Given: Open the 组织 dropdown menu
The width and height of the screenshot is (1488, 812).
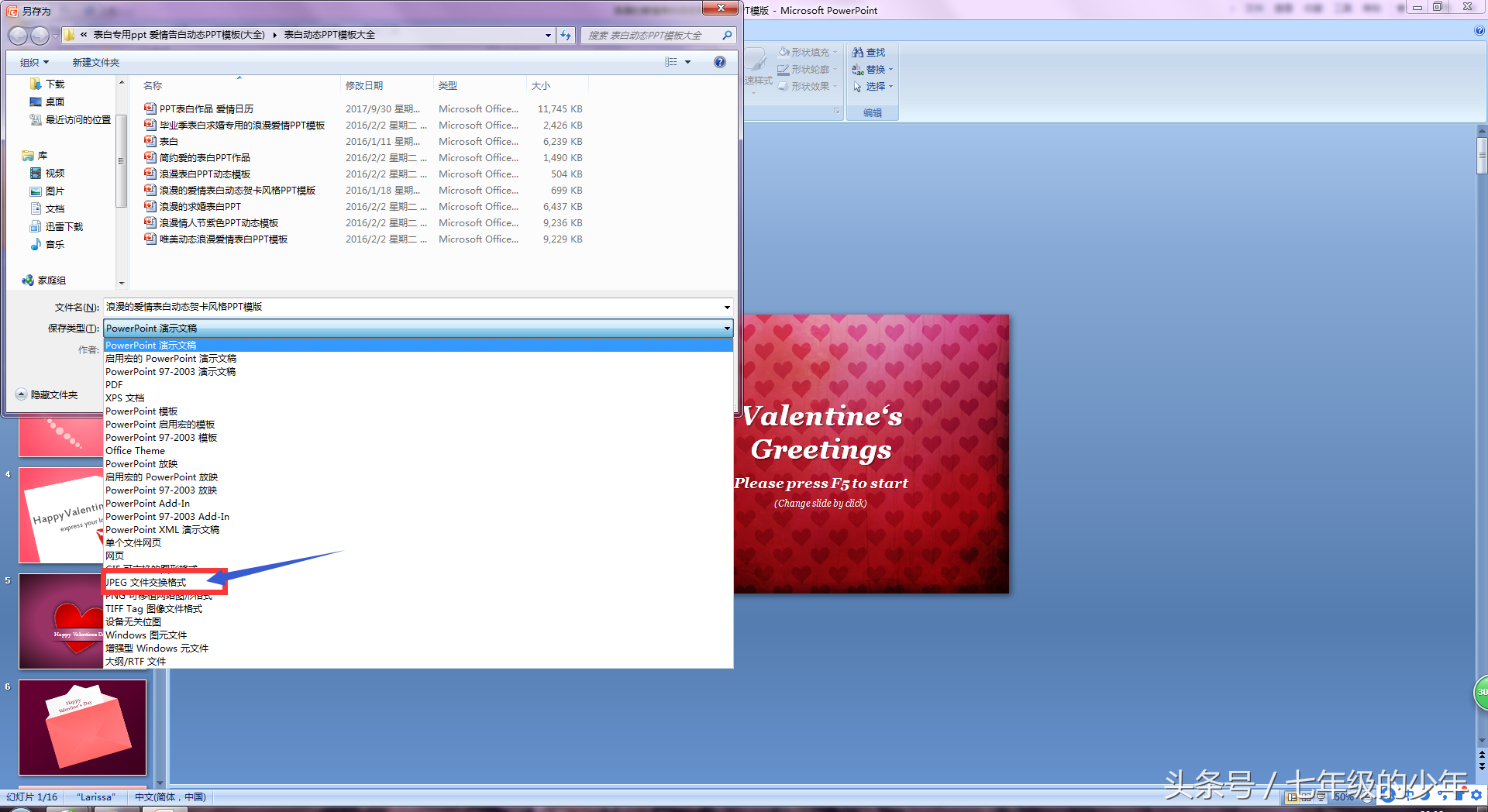Looking at the screenshot, I should click(x=35, y=62).
